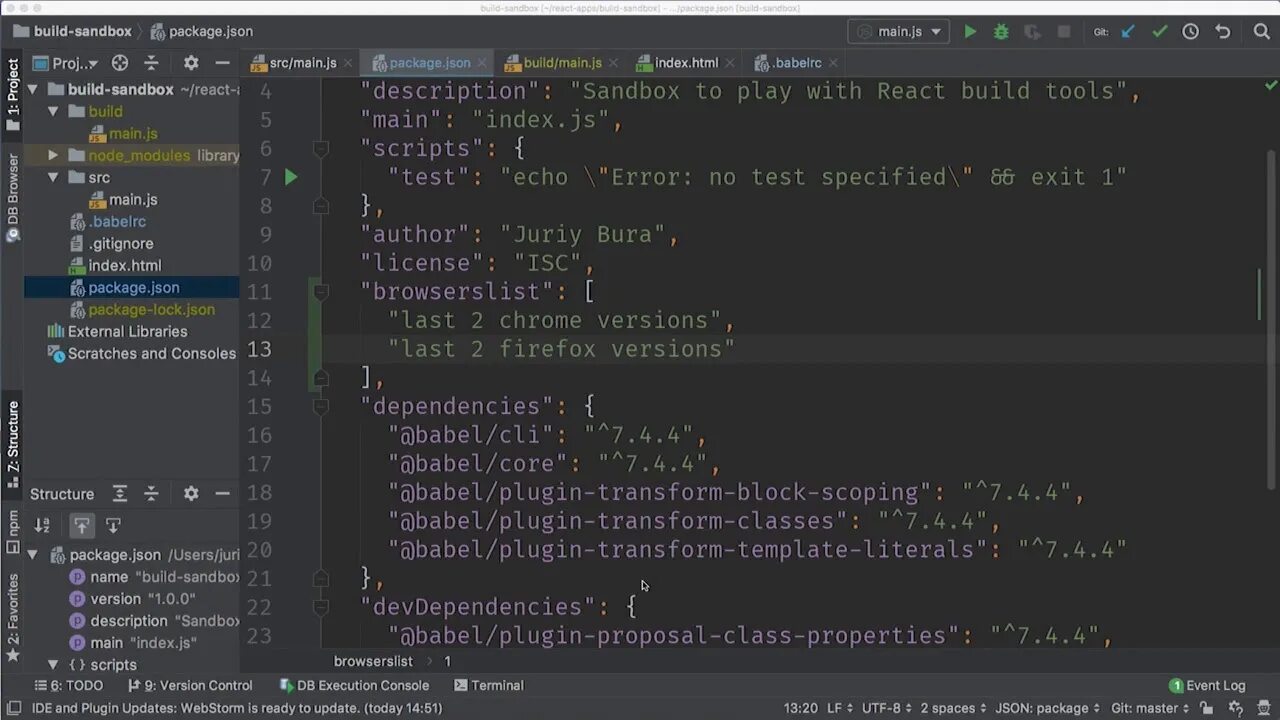
Task: Toggle Autoscroll to Source in Structure
Action: click(82, 525)
